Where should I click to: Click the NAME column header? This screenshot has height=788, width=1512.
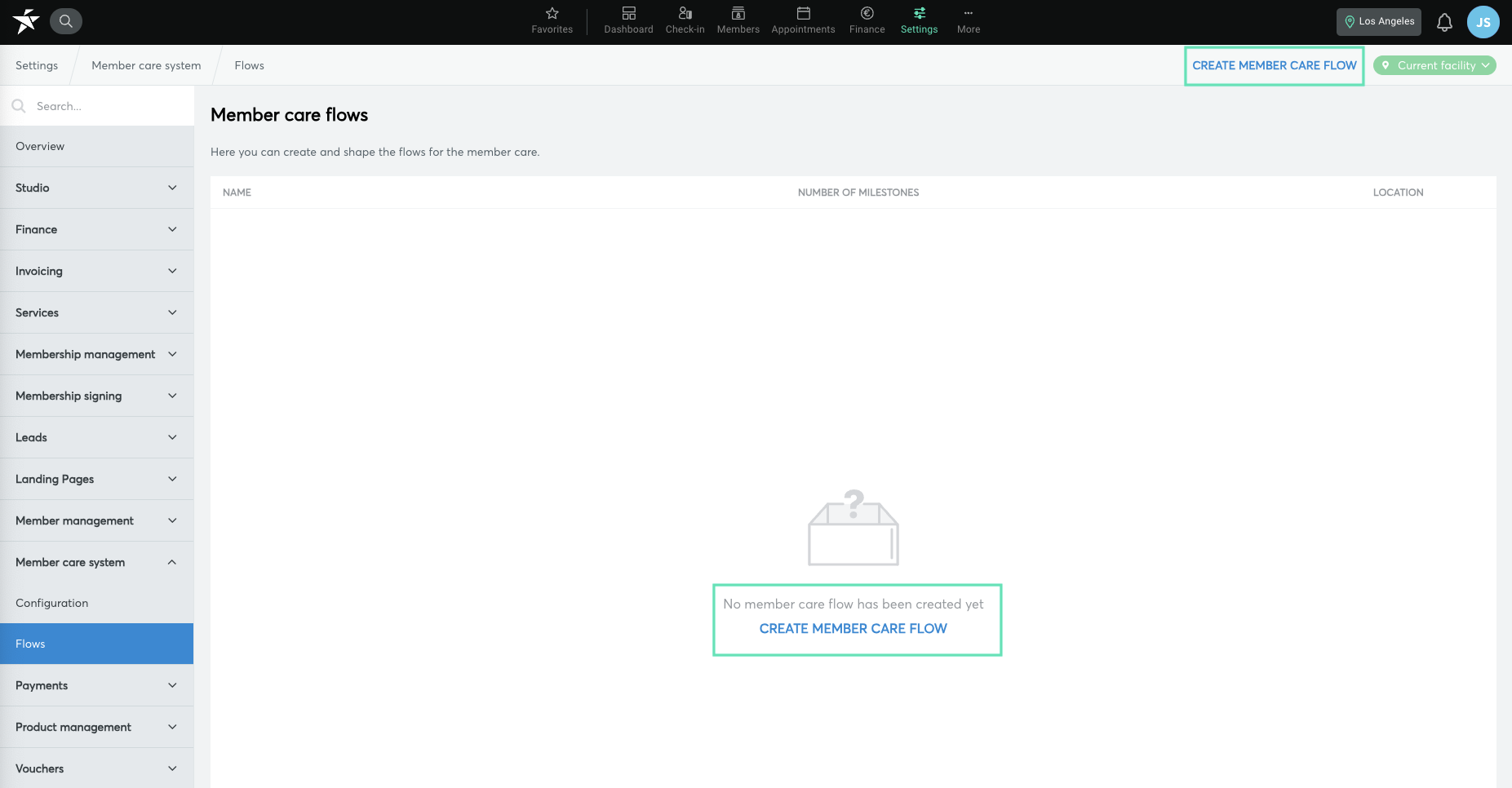click(237, 193)
